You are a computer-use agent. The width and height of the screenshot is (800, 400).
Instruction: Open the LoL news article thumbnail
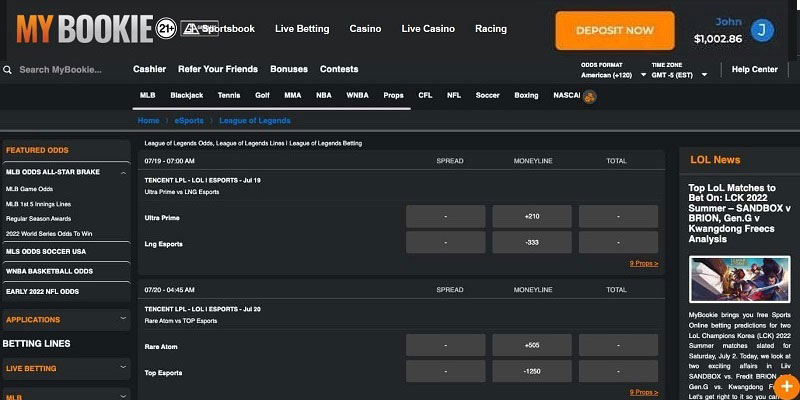point(739,279)
